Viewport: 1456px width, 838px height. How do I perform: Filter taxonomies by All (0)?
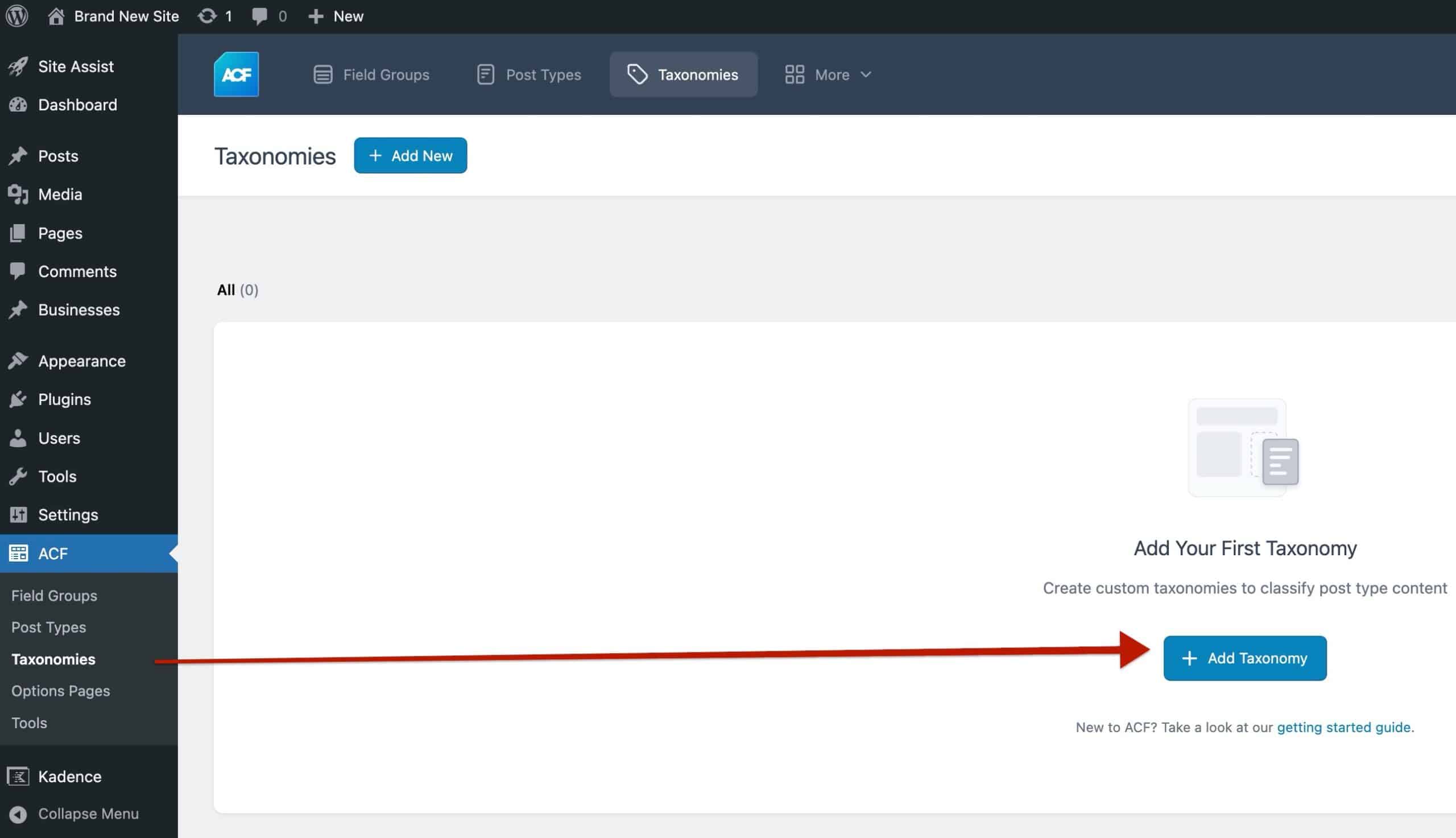coord(238,290)
